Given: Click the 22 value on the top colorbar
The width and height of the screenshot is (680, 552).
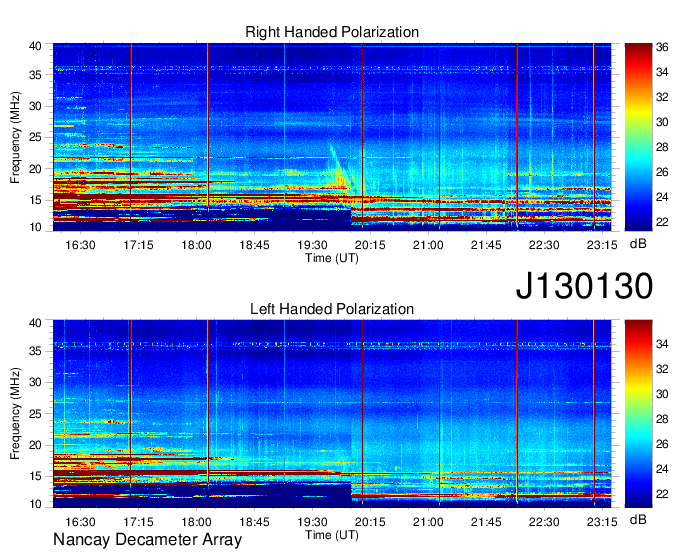Looking at the screenshot, I should click(662, 222).
